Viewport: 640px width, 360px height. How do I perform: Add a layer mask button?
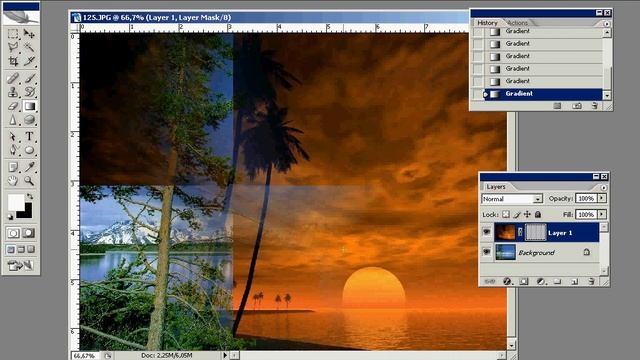[x=524, y=282]
